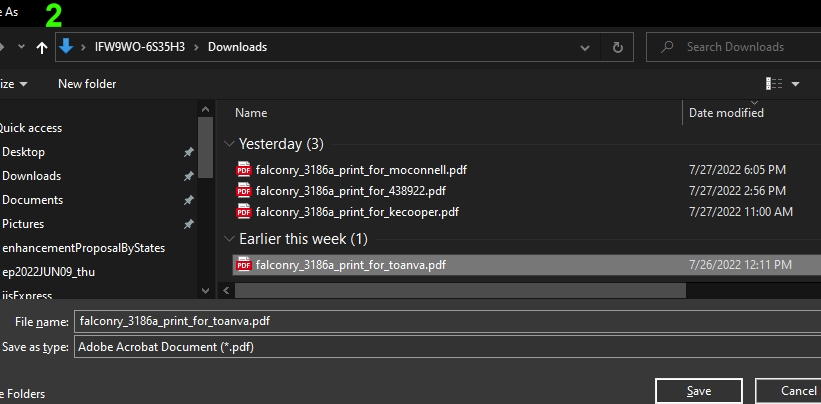Sort files by the Name column header
Screen dimensions: 821x404
(251, 113)
